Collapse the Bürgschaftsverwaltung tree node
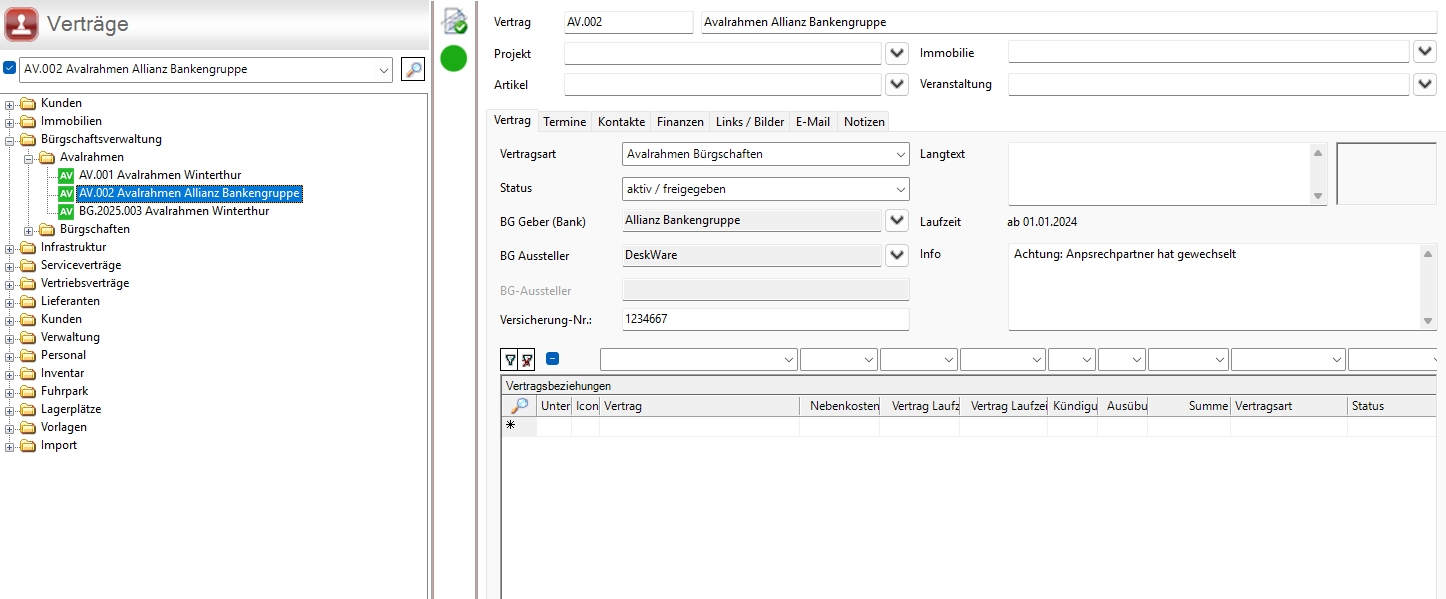This screenshot has height=599, width=1446. point(10,139)
